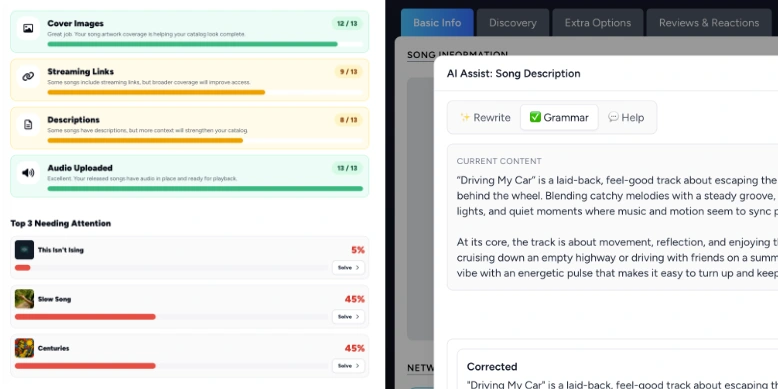778x389 pixels.
Task: Click the Centuries red progress bar
Action: (x=85, y=366)
